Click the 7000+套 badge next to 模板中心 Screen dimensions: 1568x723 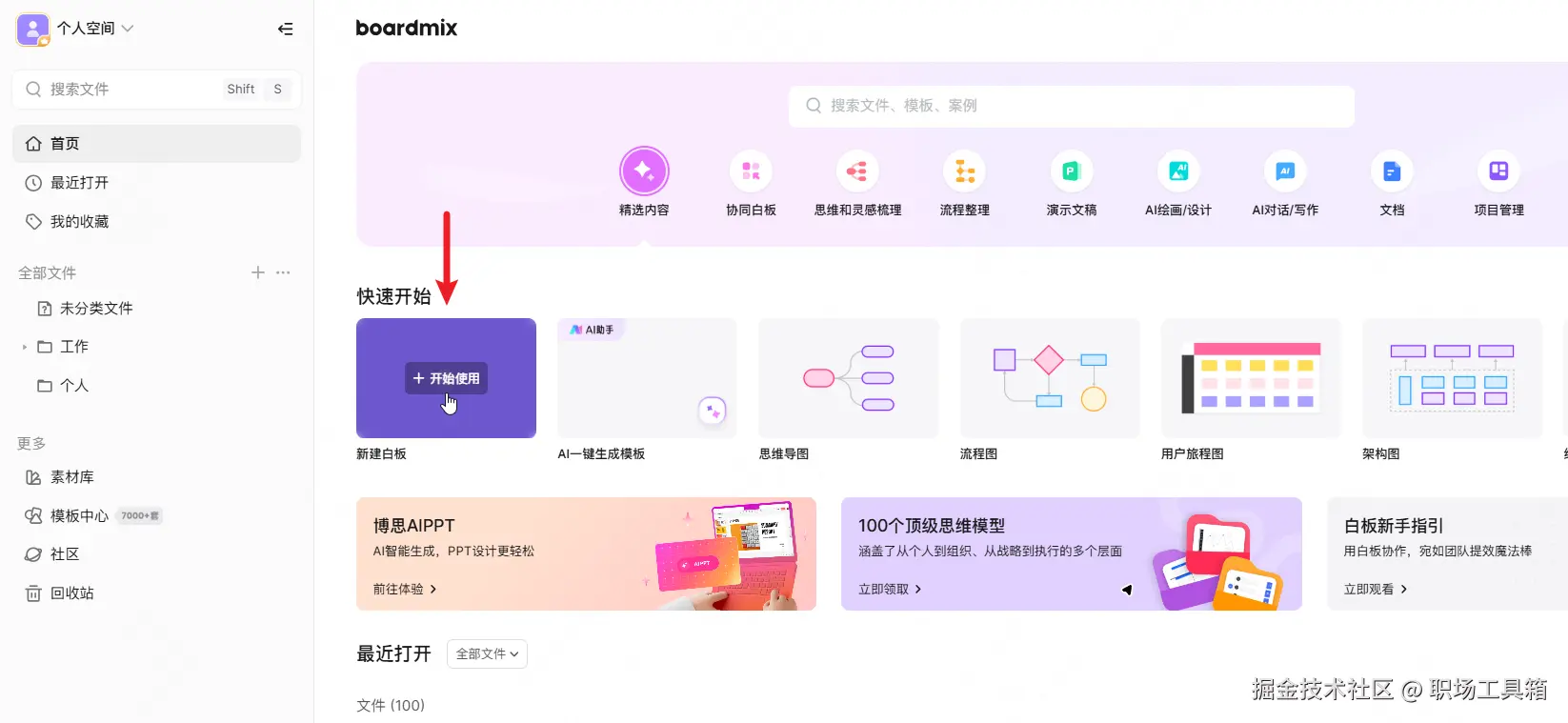[140, 515]
